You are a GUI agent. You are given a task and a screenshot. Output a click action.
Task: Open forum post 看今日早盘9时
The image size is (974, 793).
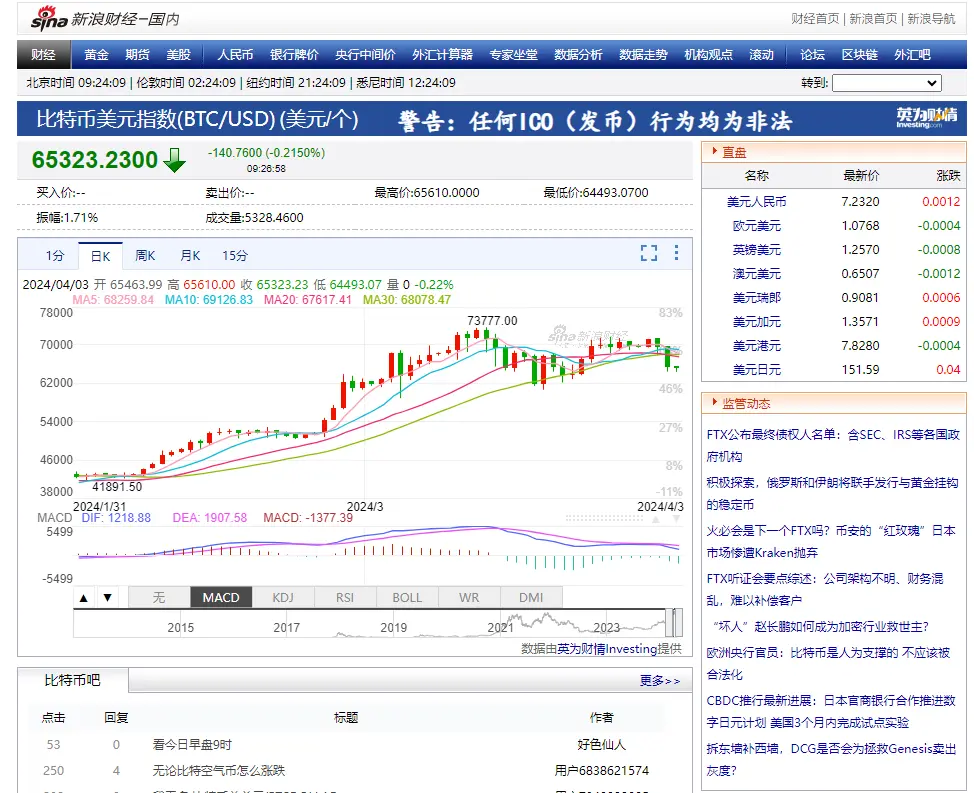(192, 745)
